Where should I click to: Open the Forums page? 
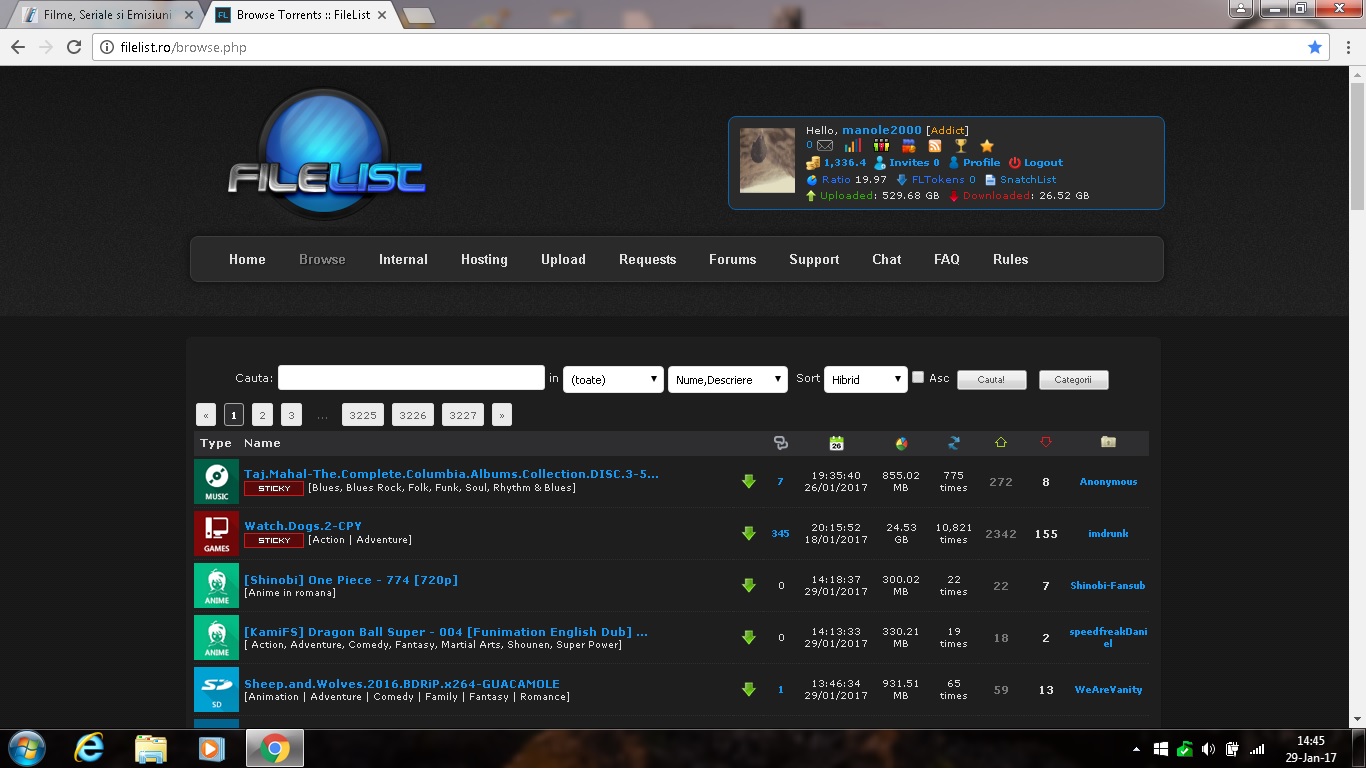click(x=733, y=259)
